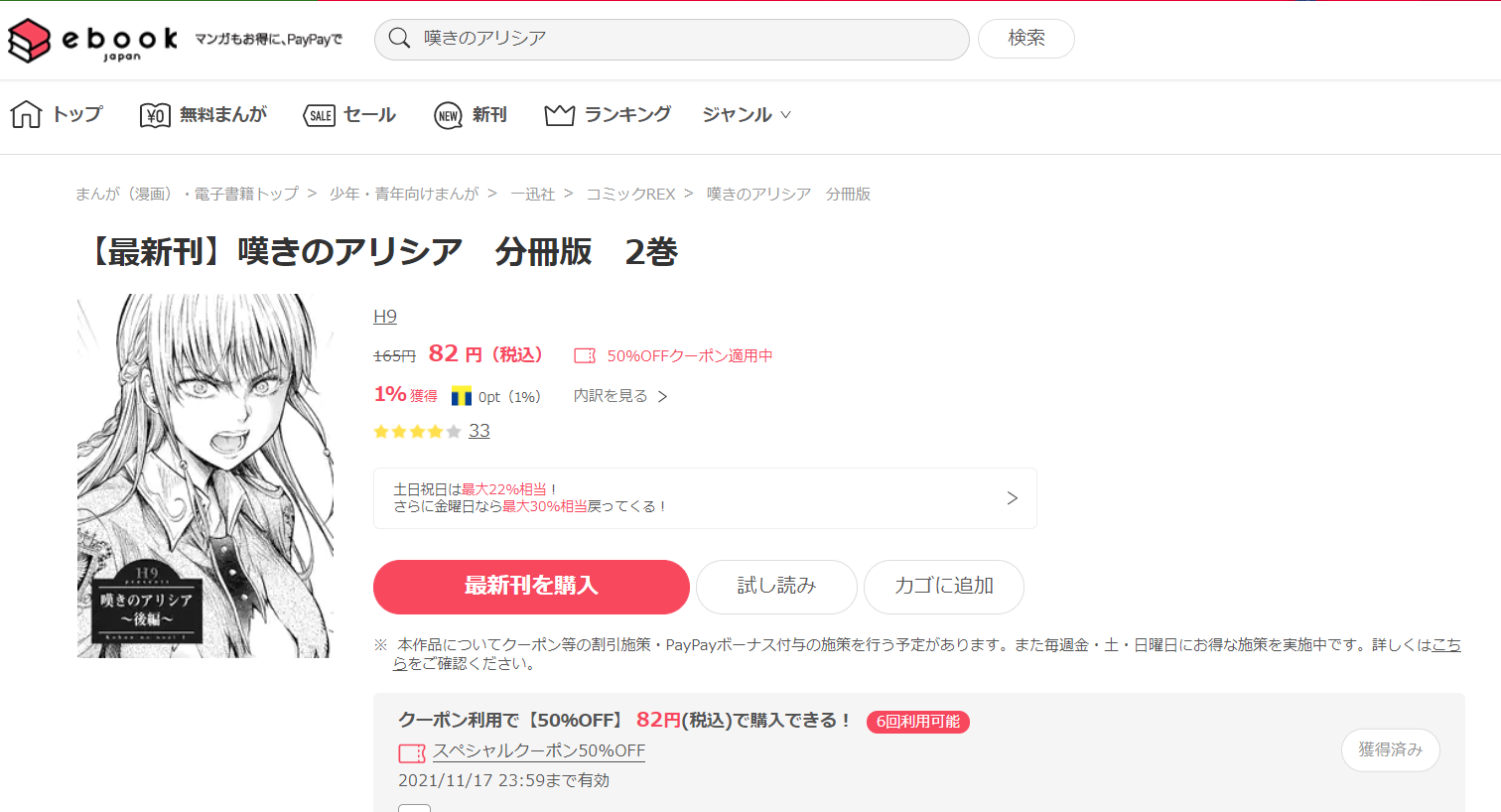This screenshot has width=1501, height=812.
Task: Open the 33 reviews count link
Action: [479, 431]
